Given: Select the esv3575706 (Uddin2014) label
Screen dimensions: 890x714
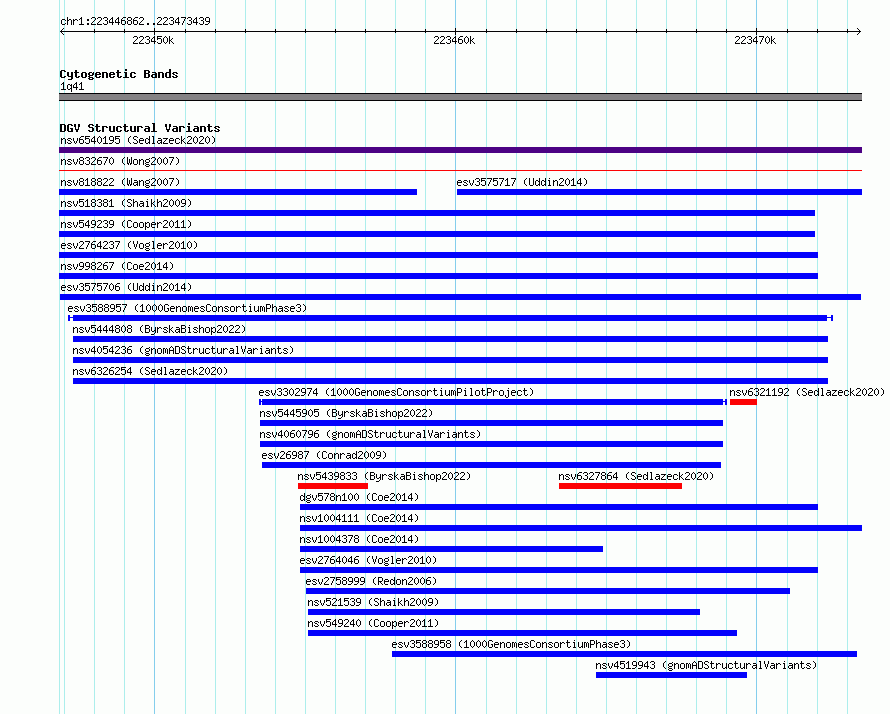Looking at the screenshot, I should pos(126,287).
